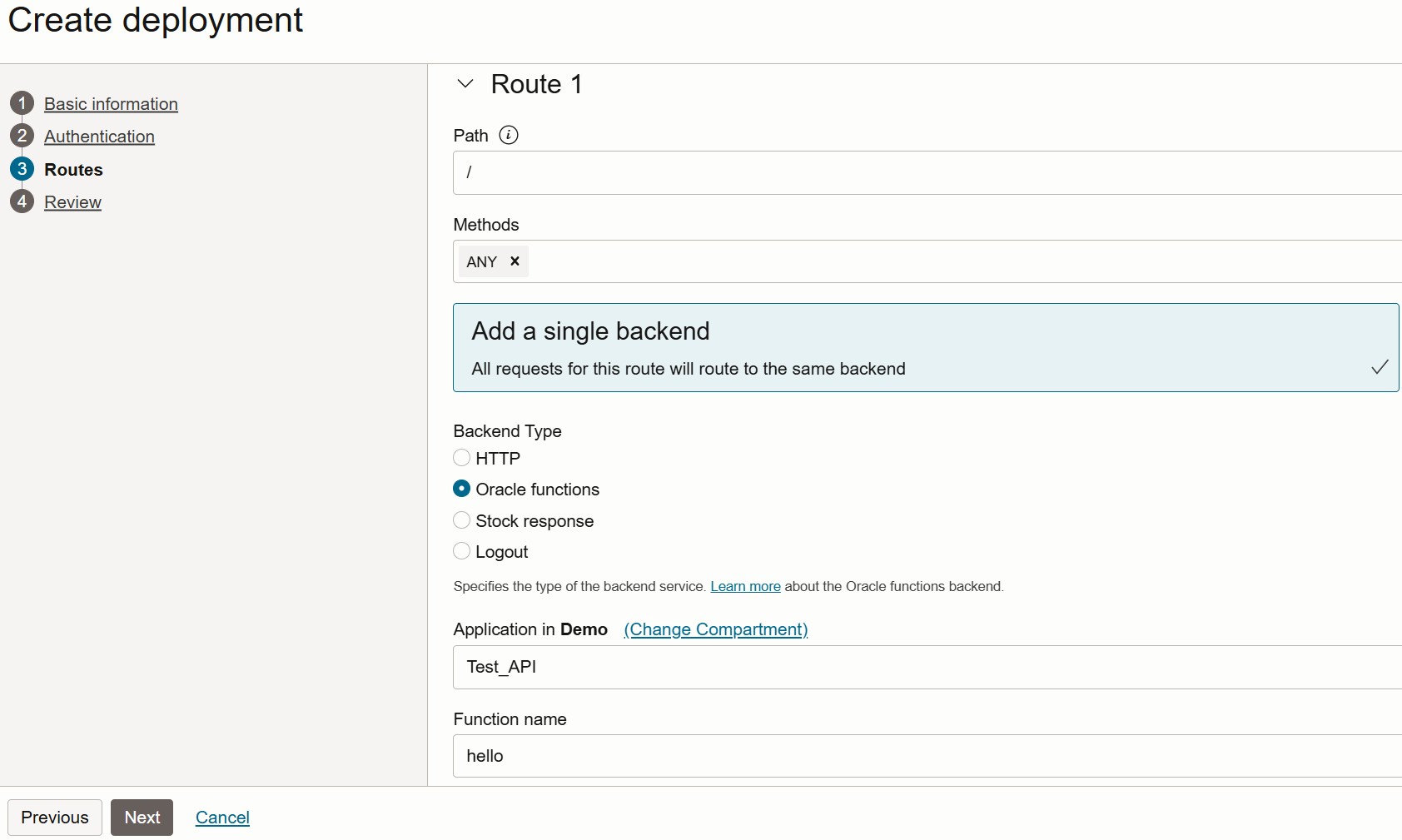Click step 3 Routes circle icon
Screen dimensions: 1402x840
click(x=22, y=169)
